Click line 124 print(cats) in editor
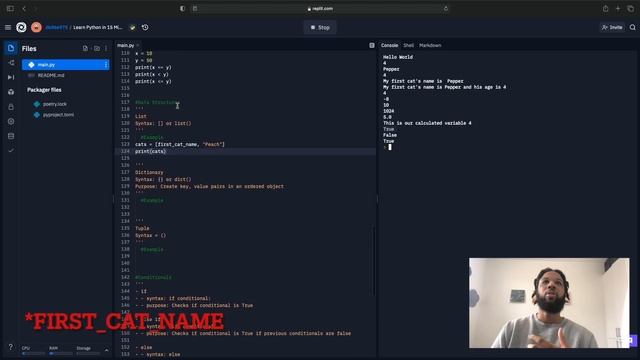Screen dimensions: 640x360 (150, 151)
